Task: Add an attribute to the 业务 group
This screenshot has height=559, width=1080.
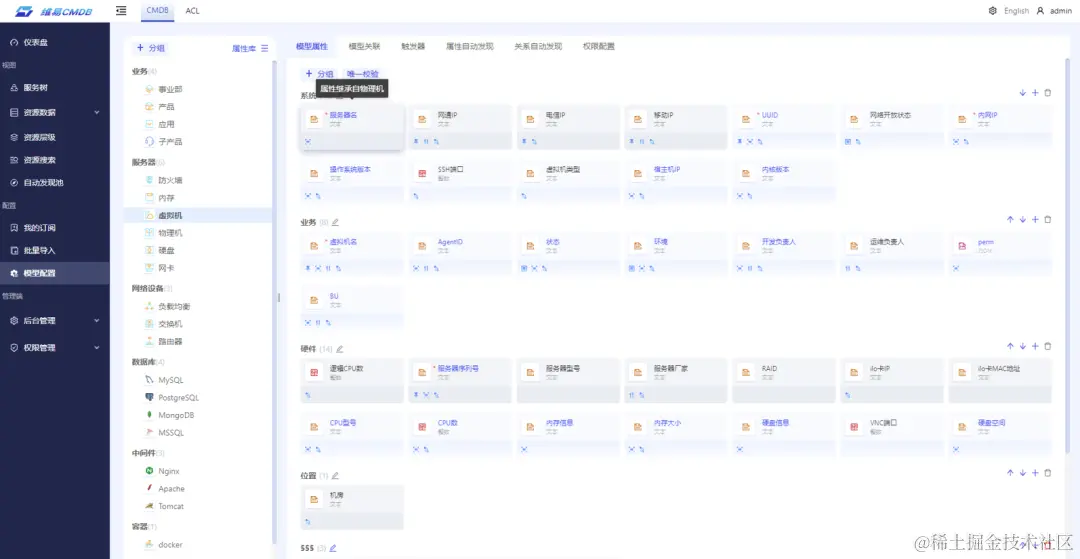Action: [x=1035, y=219]
